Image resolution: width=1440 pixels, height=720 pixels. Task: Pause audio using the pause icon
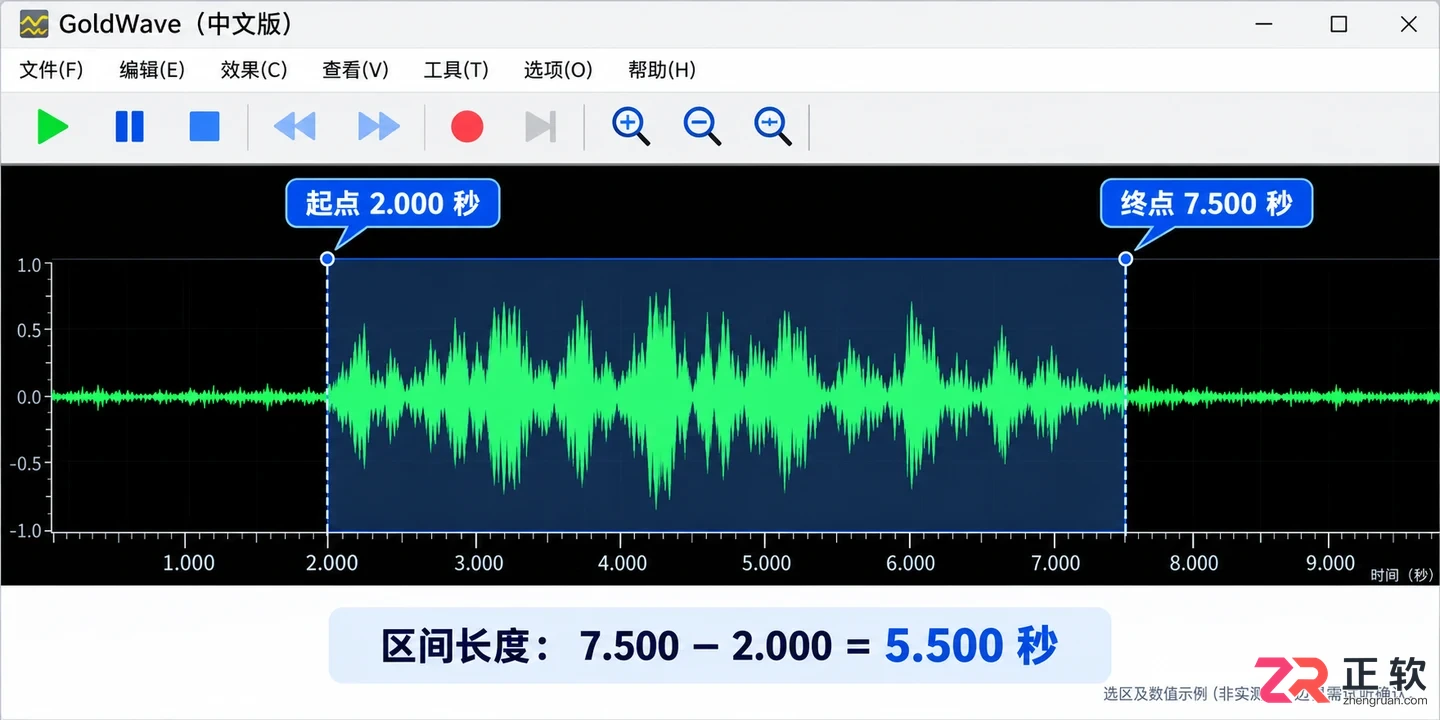tap(130, 127)
